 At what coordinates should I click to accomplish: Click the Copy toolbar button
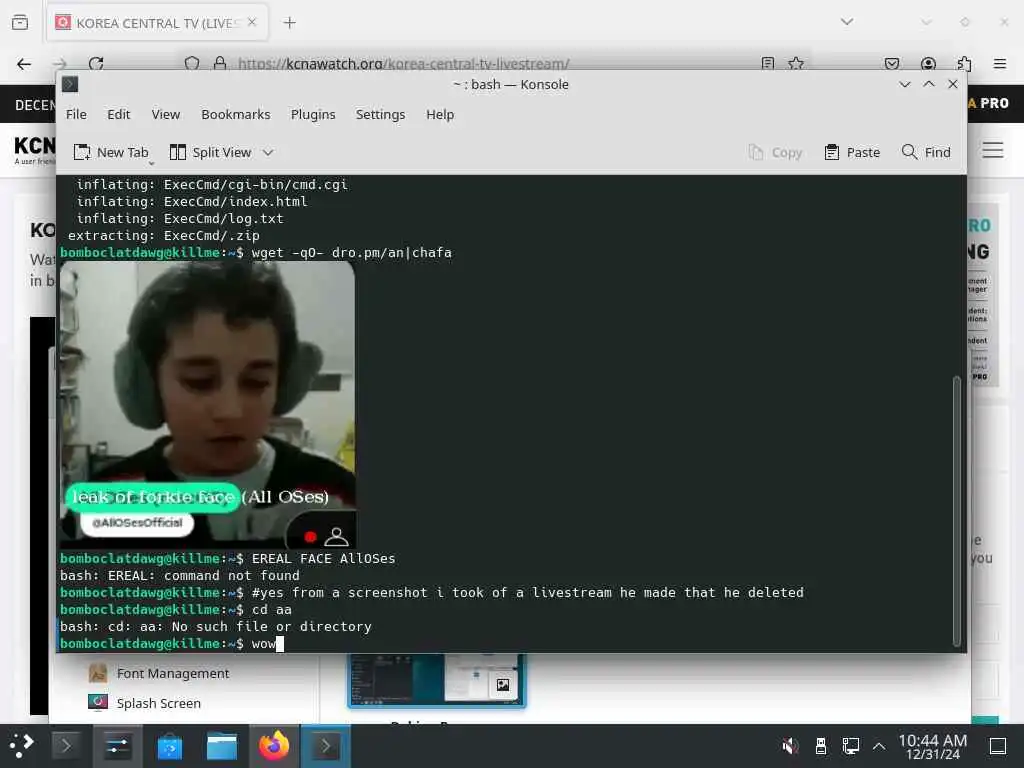(775, 152)
